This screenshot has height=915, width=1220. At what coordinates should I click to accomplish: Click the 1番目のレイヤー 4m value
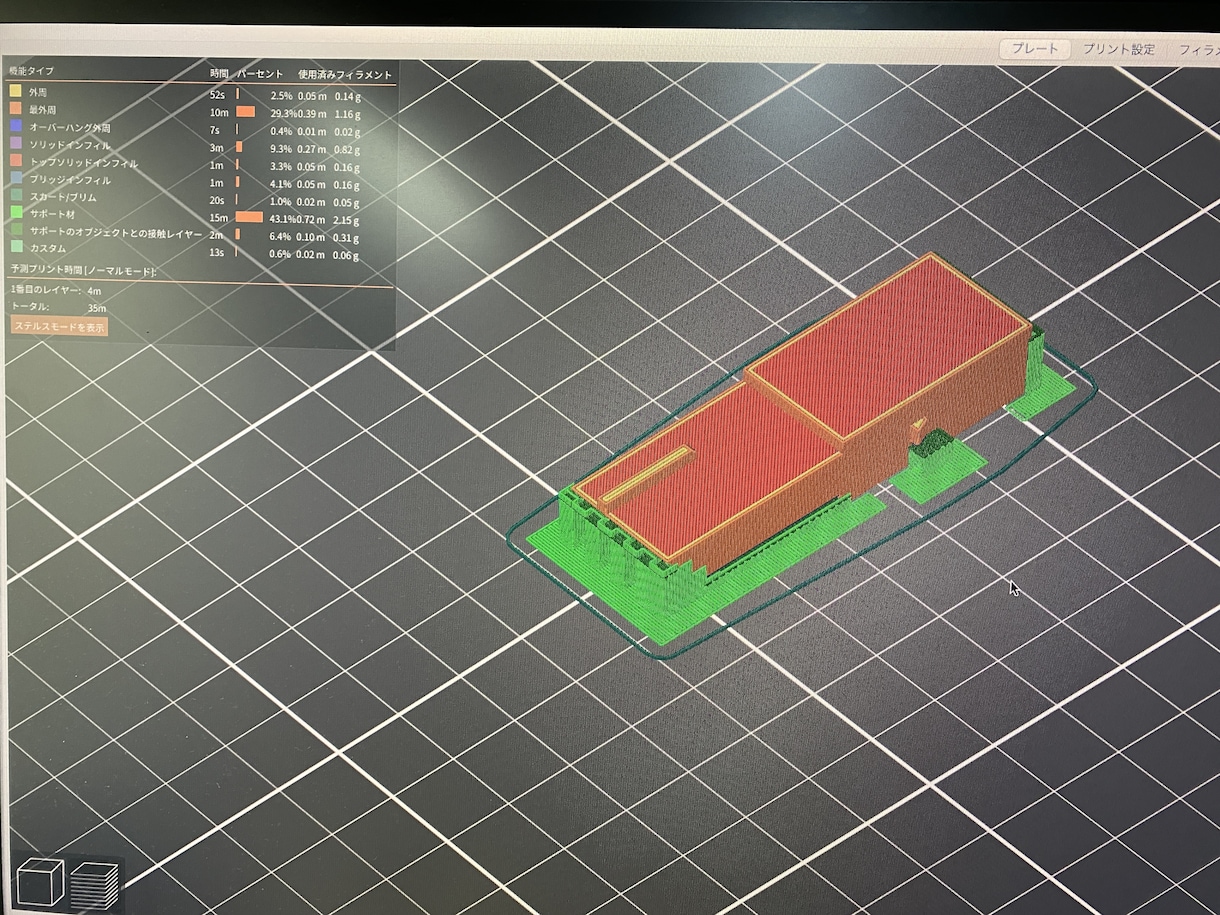pyautogui.click(x=95, y=291)
